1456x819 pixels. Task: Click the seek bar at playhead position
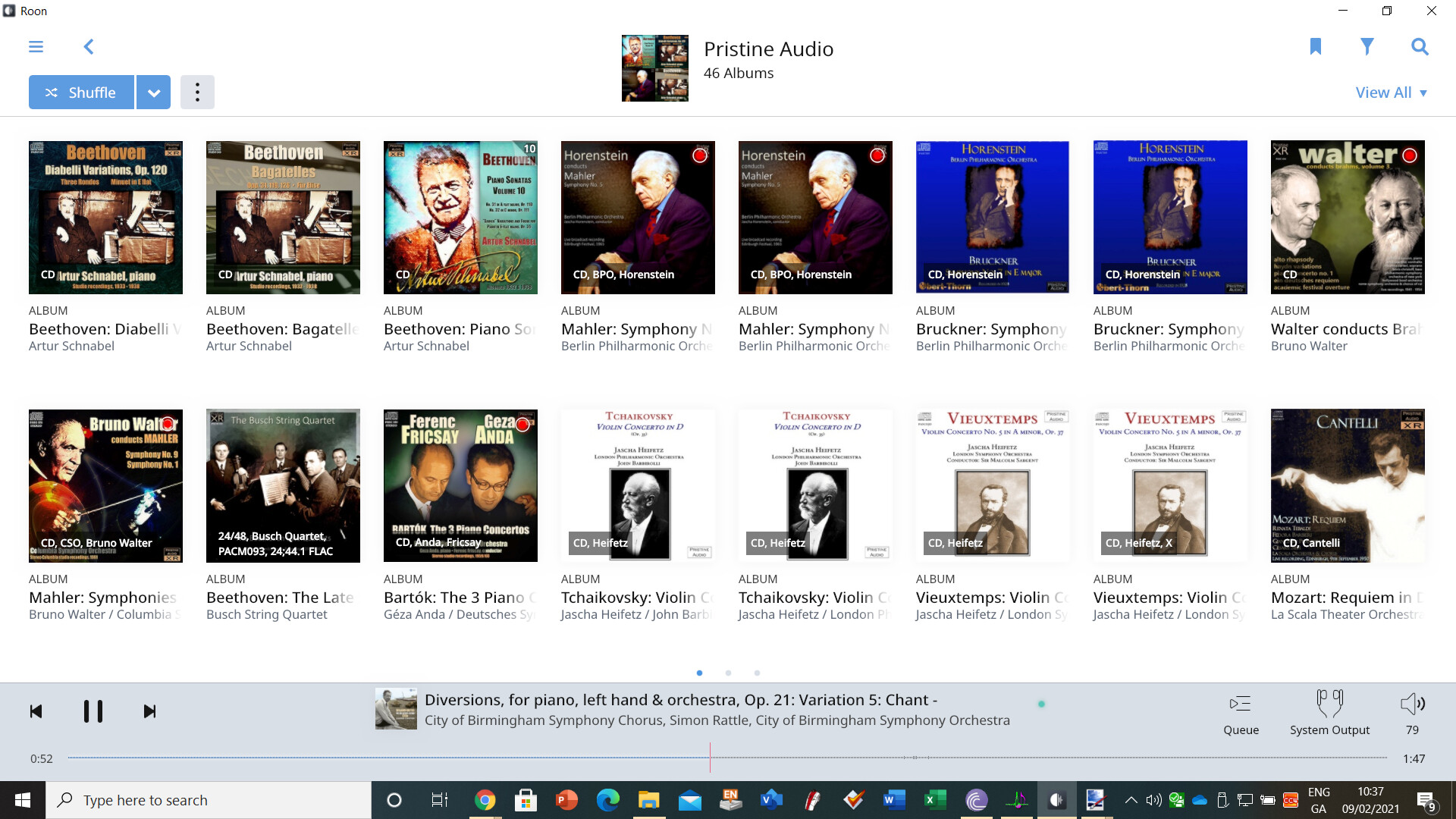(x=710, y=758)
